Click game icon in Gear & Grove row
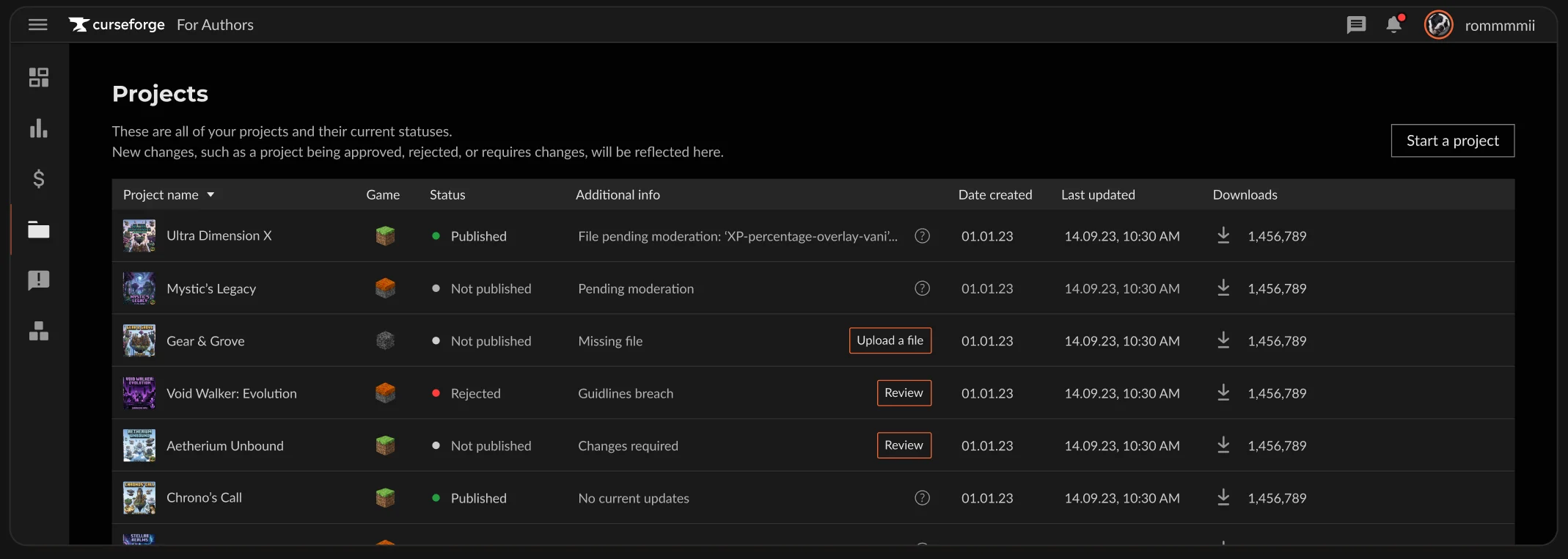Viewport: 1568px width, 559px height. (385, 340)
